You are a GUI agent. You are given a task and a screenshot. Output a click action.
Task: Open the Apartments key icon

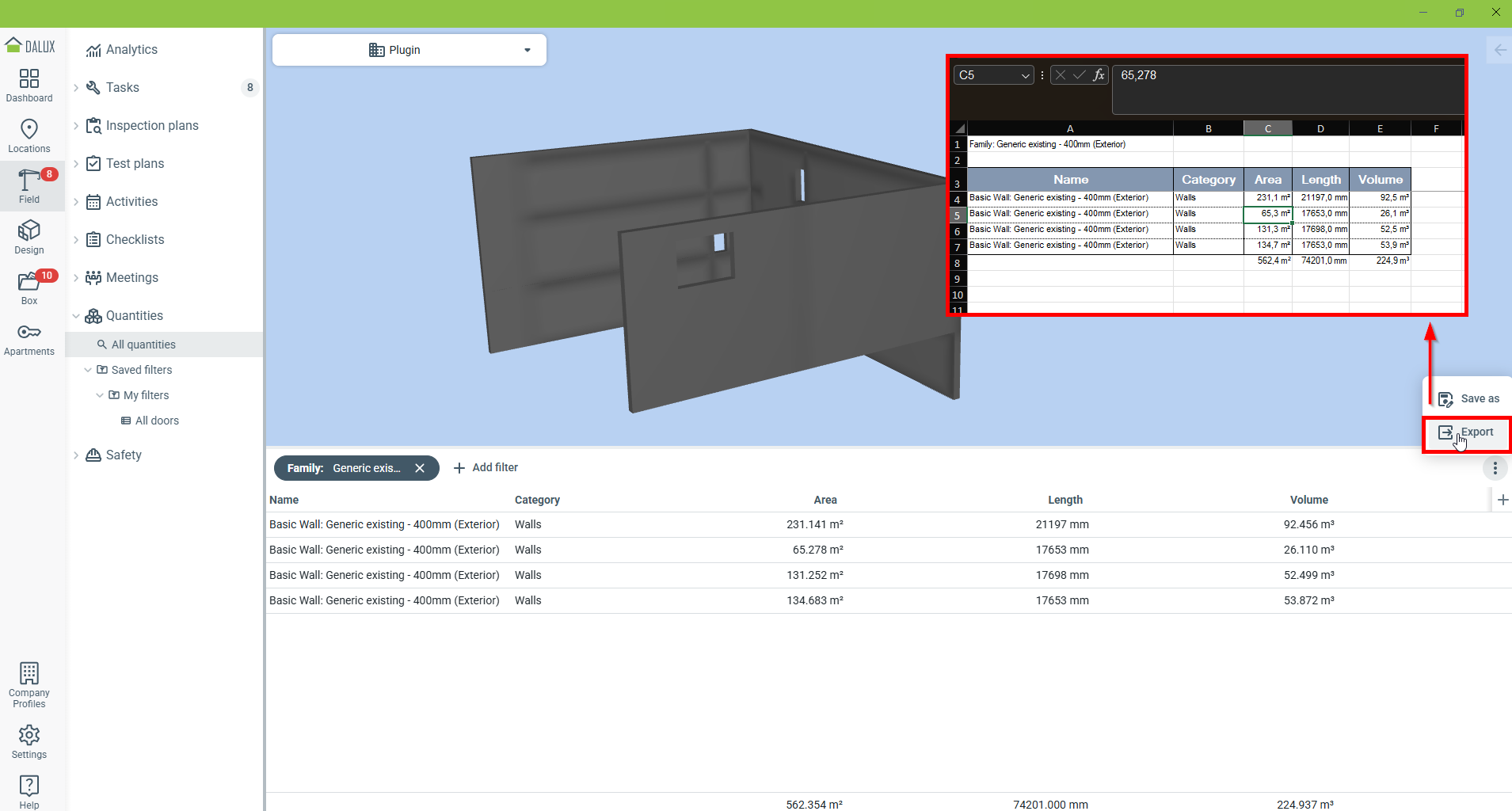tap(29, 338)
